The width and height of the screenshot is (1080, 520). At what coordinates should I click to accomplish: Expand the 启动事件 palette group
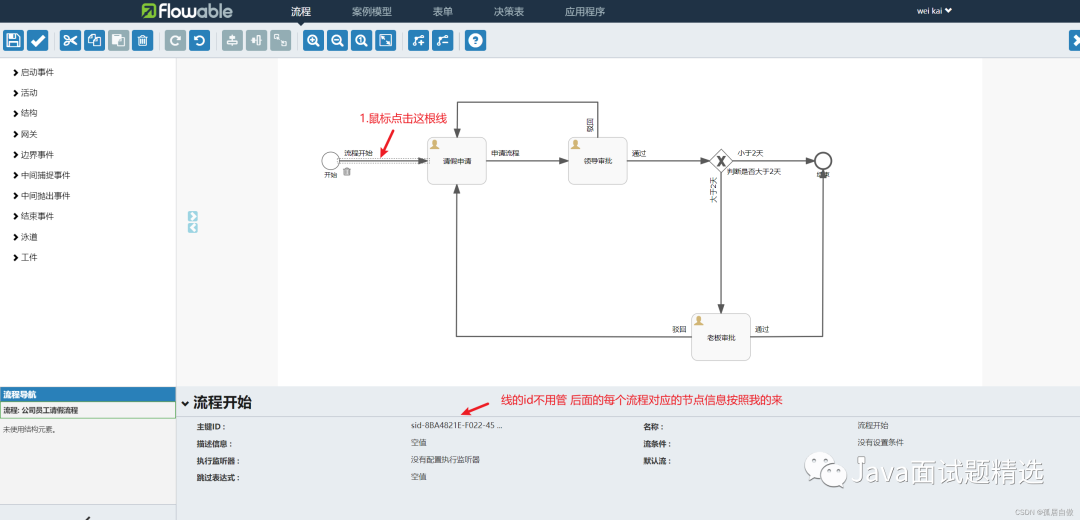click(x=36, y=72)
